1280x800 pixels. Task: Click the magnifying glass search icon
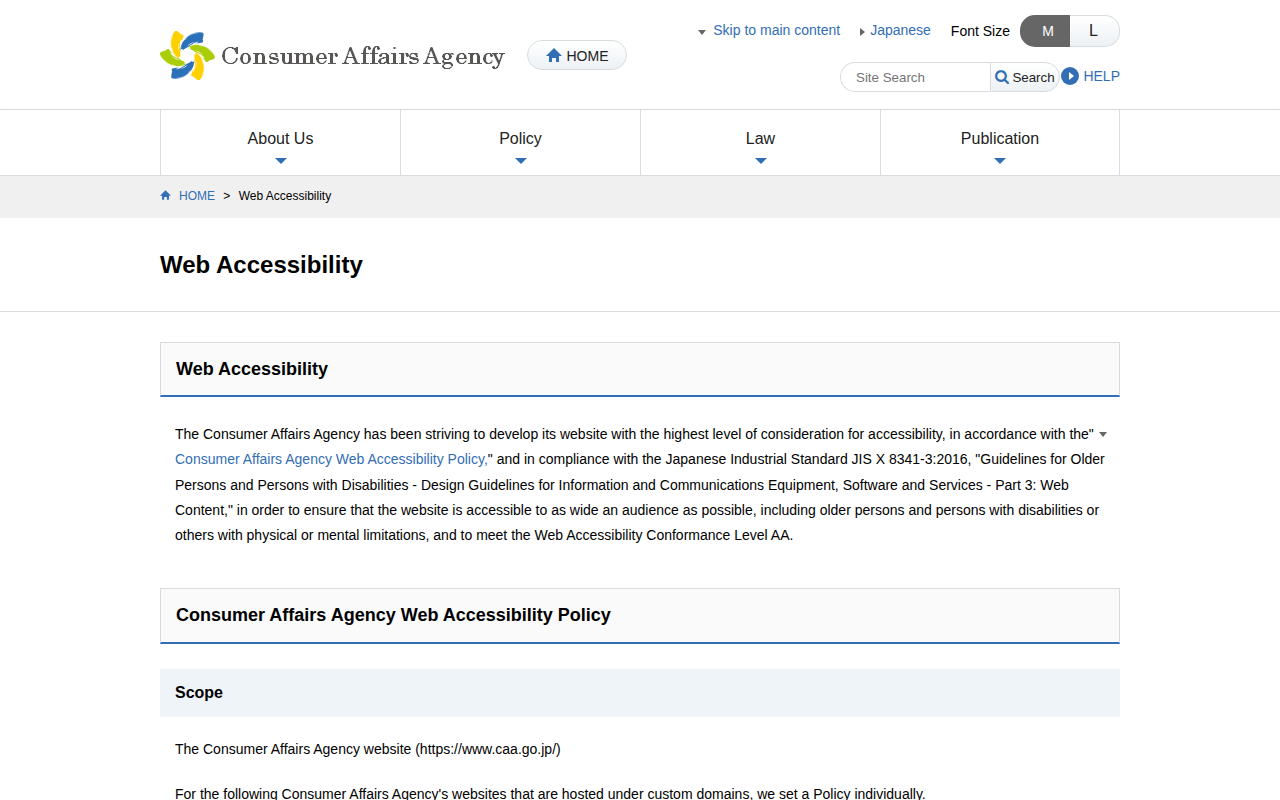[x=1002, y=77]
